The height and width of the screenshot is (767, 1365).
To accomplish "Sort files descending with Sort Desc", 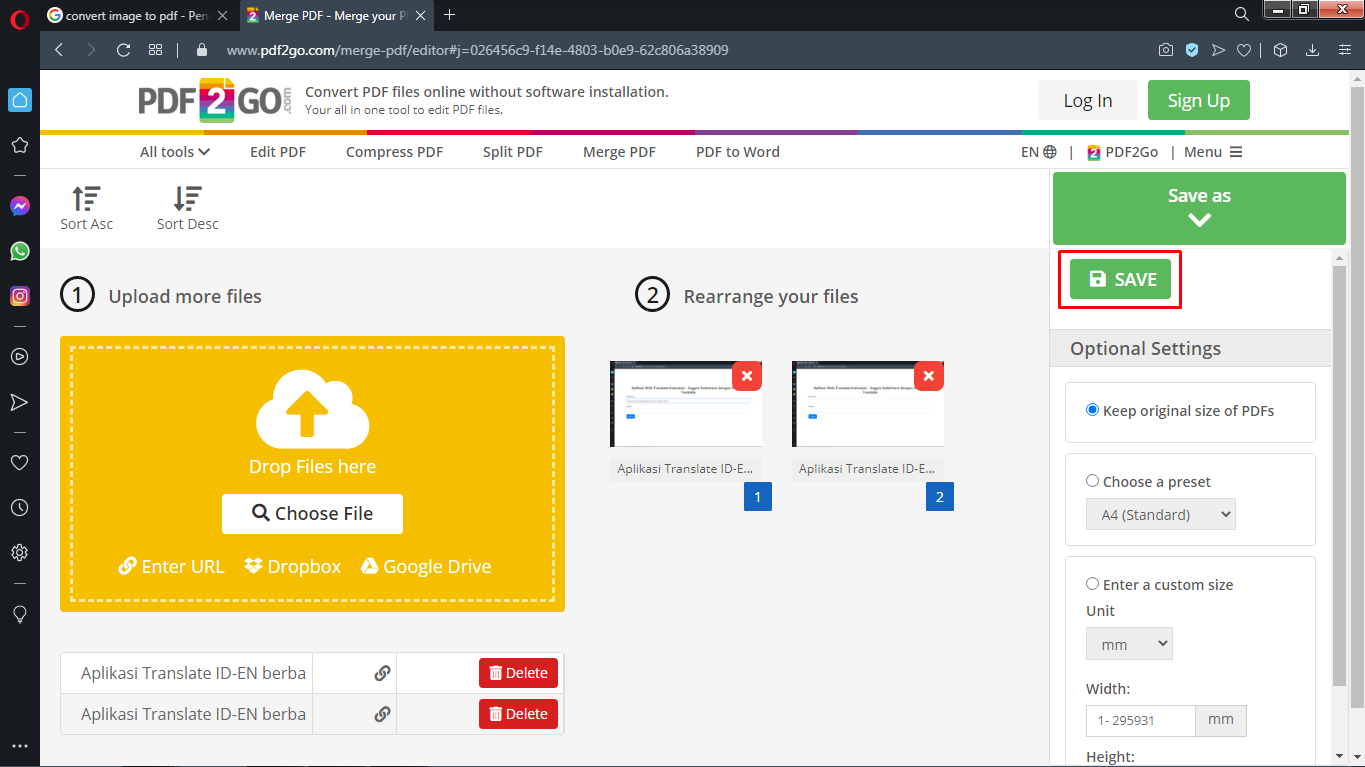I will tap(188, 208).
